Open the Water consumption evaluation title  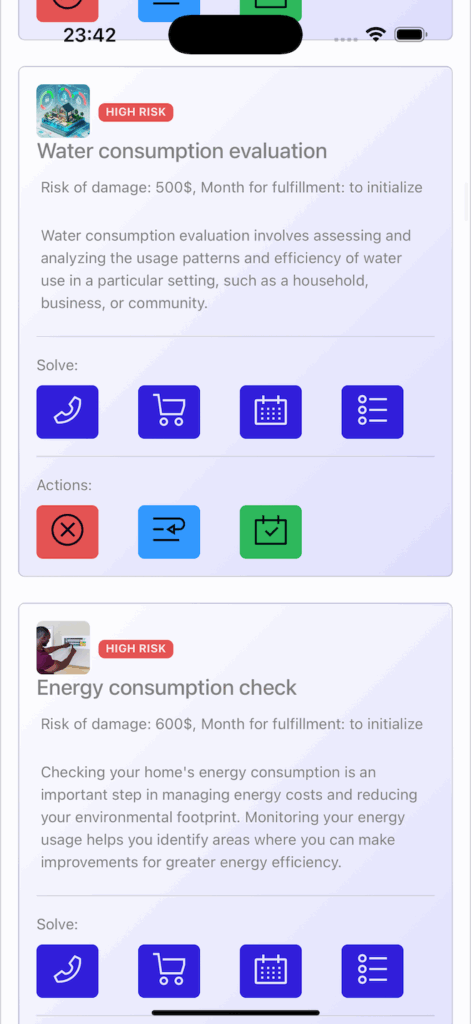(x=182, y=152)
